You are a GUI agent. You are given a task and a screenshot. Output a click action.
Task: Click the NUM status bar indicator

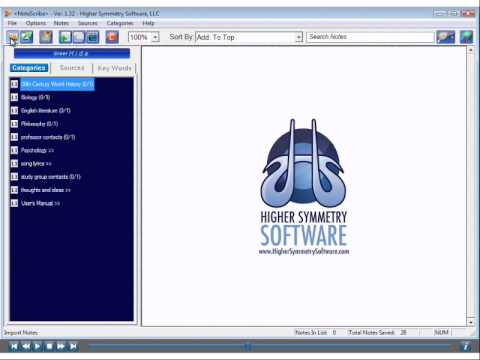[x=441, y=332]
